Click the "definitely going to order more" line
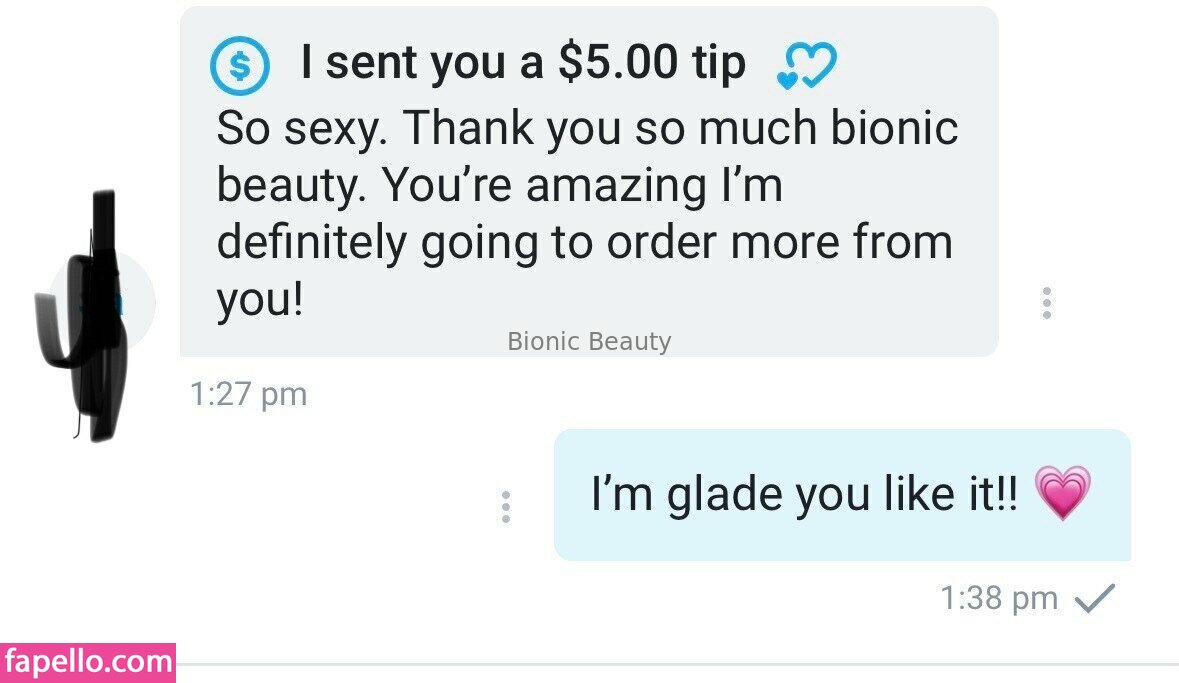 [584, 242]
